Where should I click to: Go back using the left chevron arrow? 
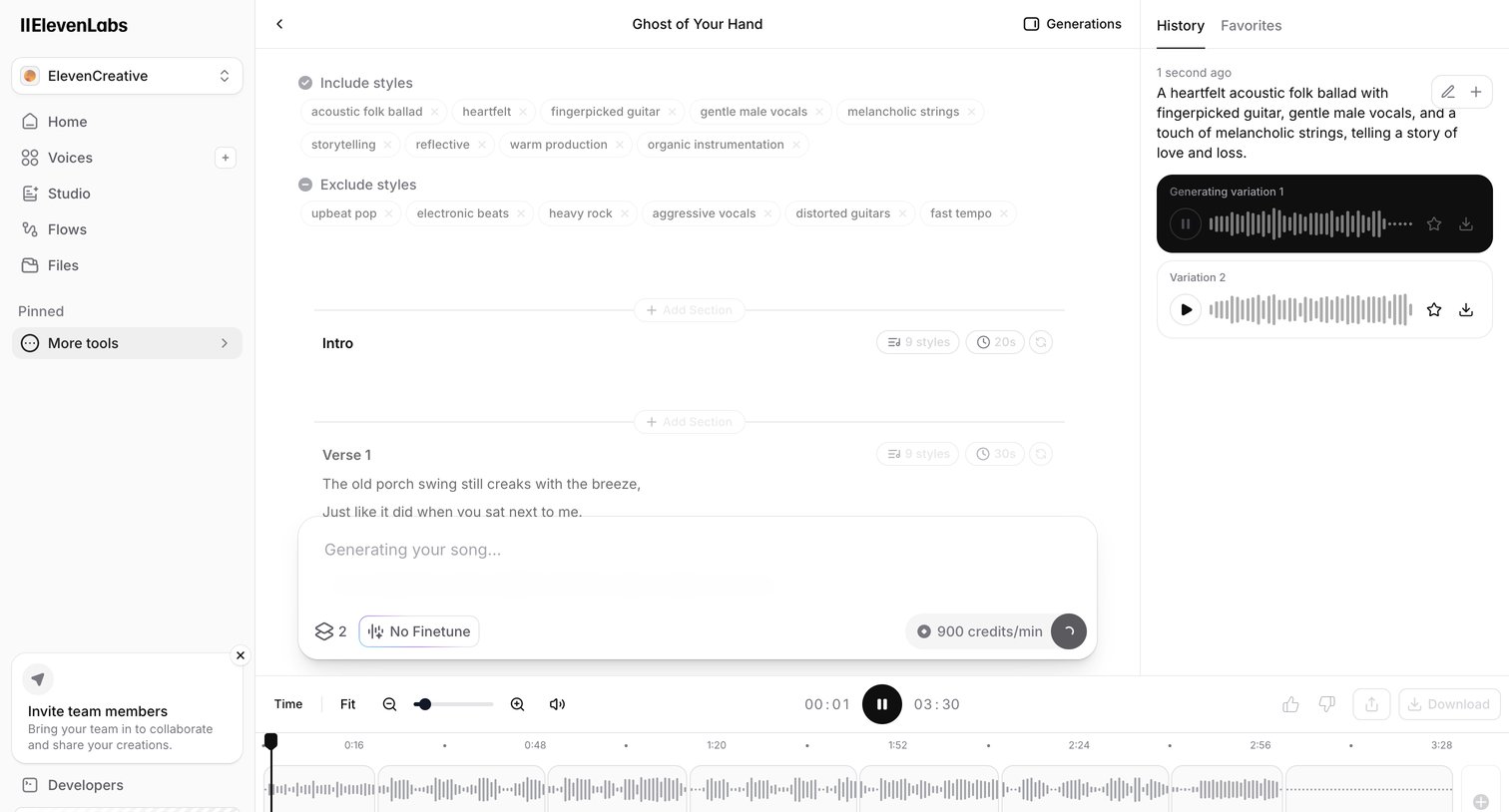click(x=279, y=24)
